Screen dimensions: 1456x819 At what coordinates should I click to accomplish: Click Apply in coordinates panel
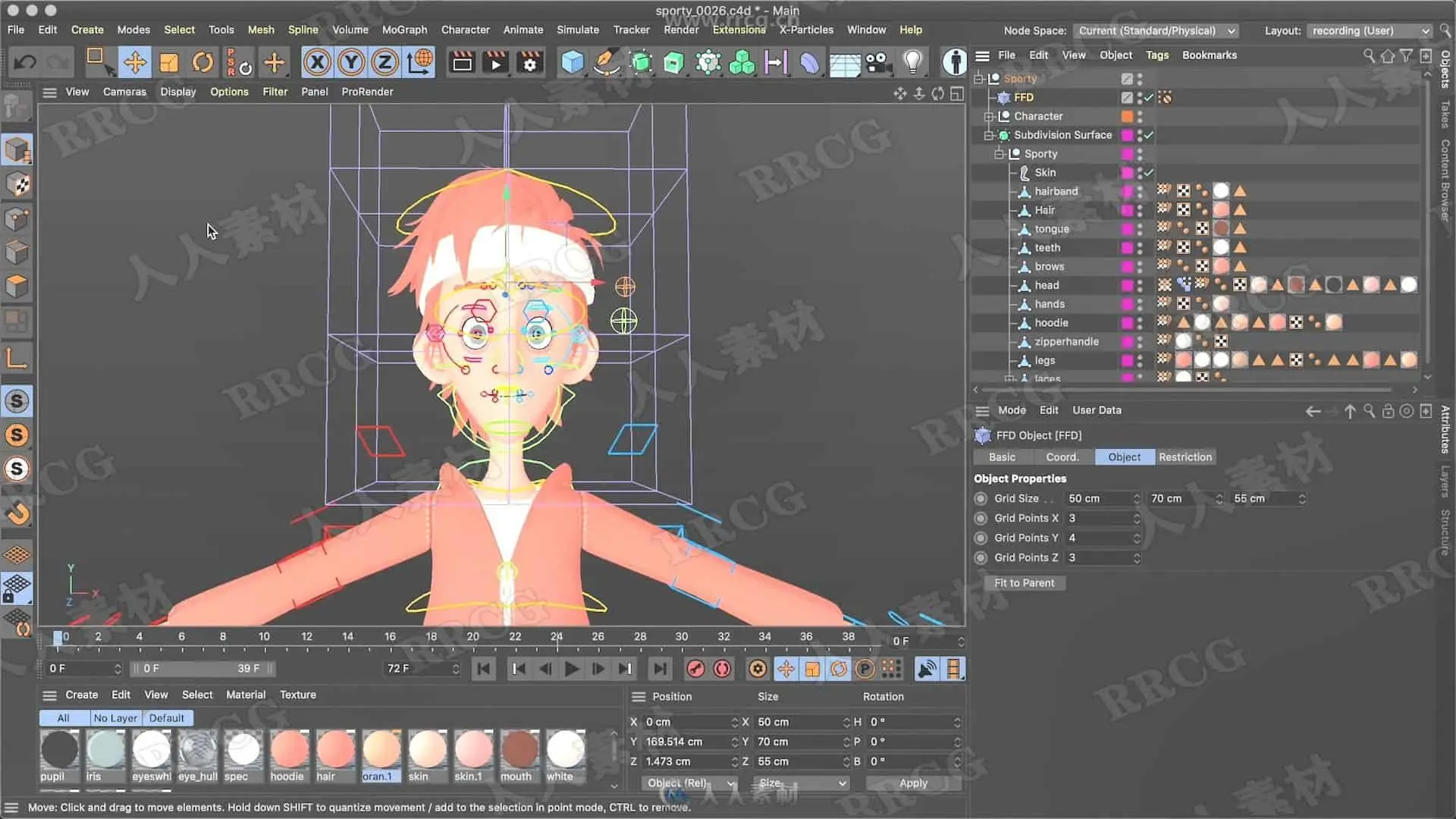pos(913,783)
